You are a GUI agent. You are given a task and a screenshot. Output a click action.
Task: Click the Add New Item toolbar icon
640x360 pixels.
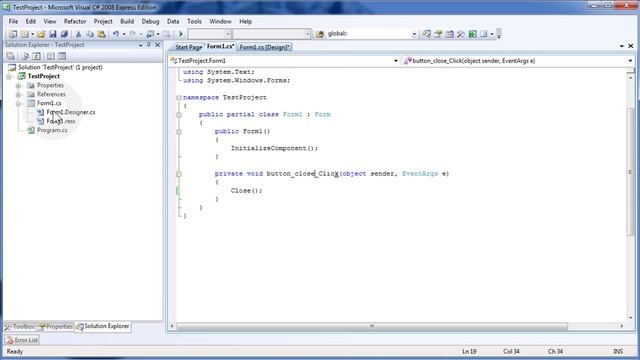click(x=24, y=34)
